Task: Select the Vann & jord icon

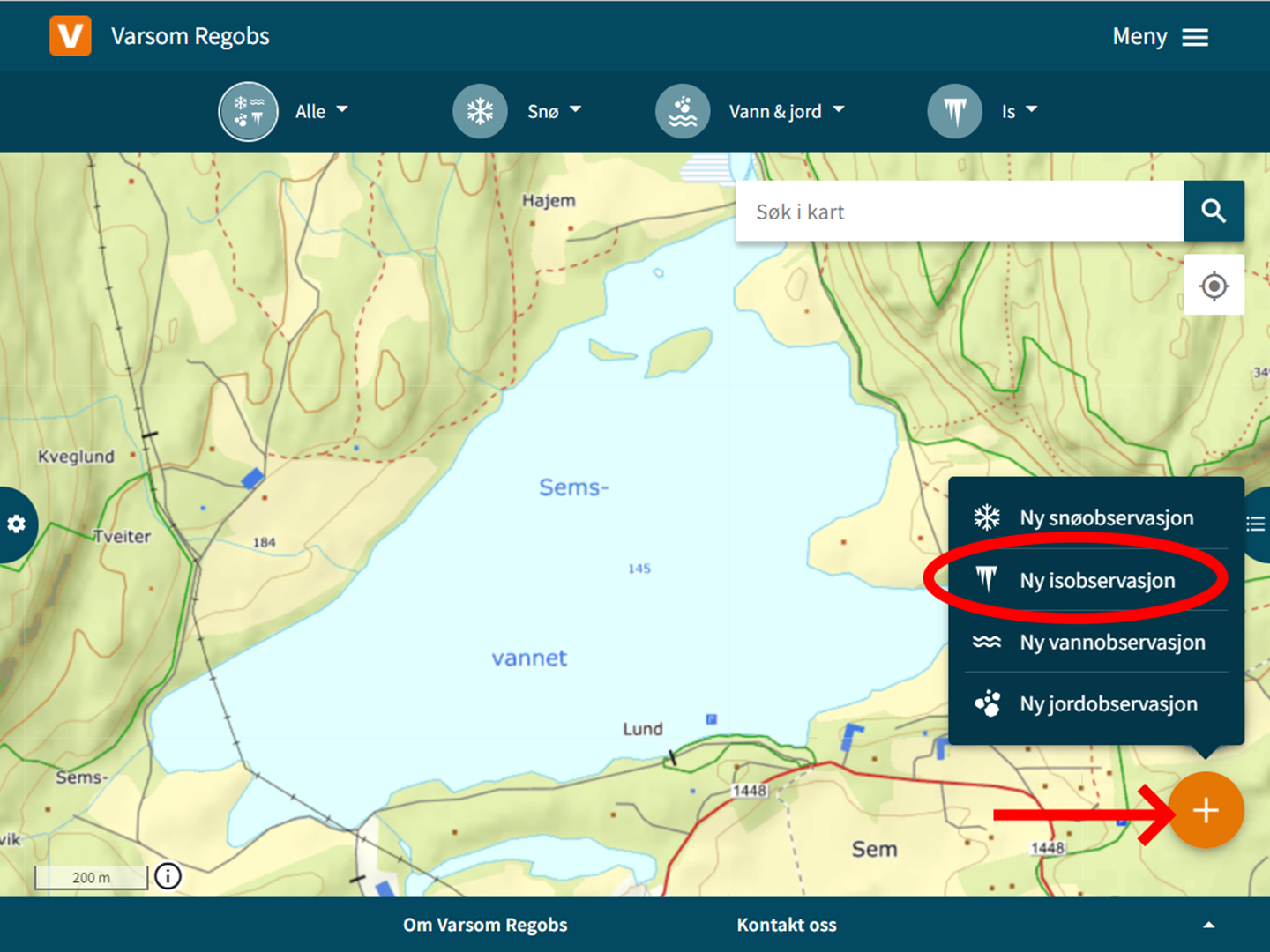Action: click(683, 111)
